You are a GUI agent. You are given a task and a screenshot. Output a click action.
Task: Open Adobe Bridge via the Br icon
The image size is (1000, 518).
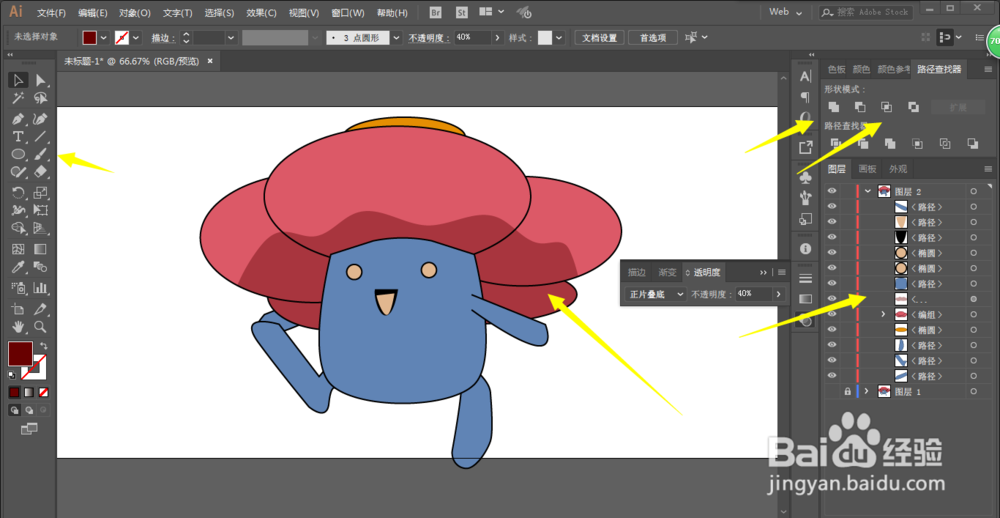point(436,12)
